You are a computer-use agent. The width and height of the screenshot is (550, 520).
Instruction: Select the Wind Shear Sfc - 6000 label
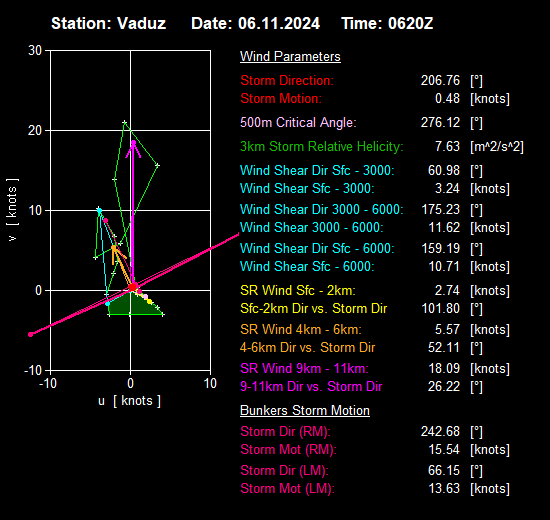(307, 266)
